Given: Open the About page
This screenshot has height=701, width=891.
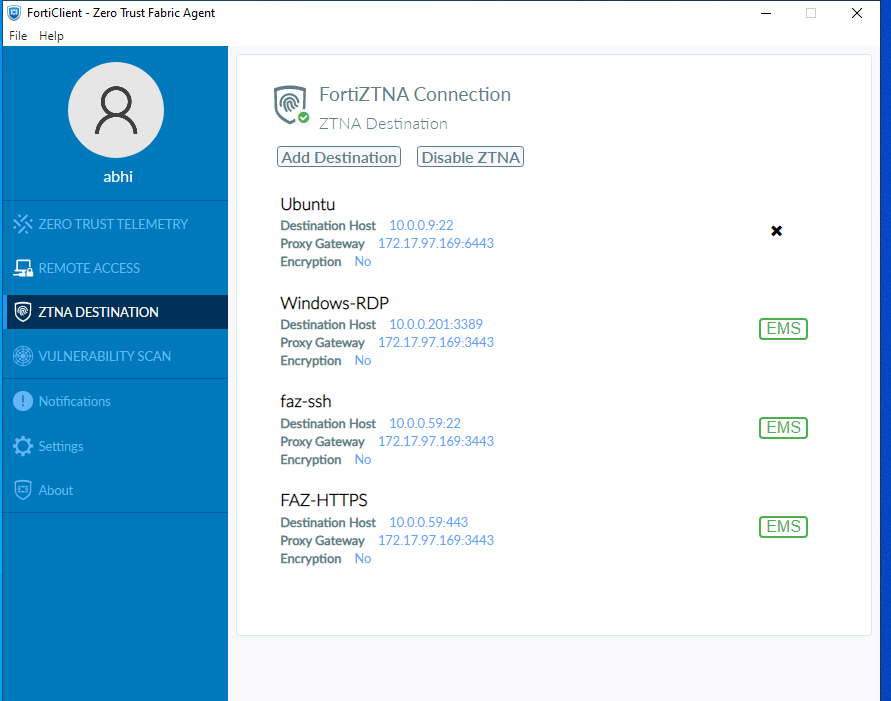Looking at the screenshot, I should click(x=115, y=490).
